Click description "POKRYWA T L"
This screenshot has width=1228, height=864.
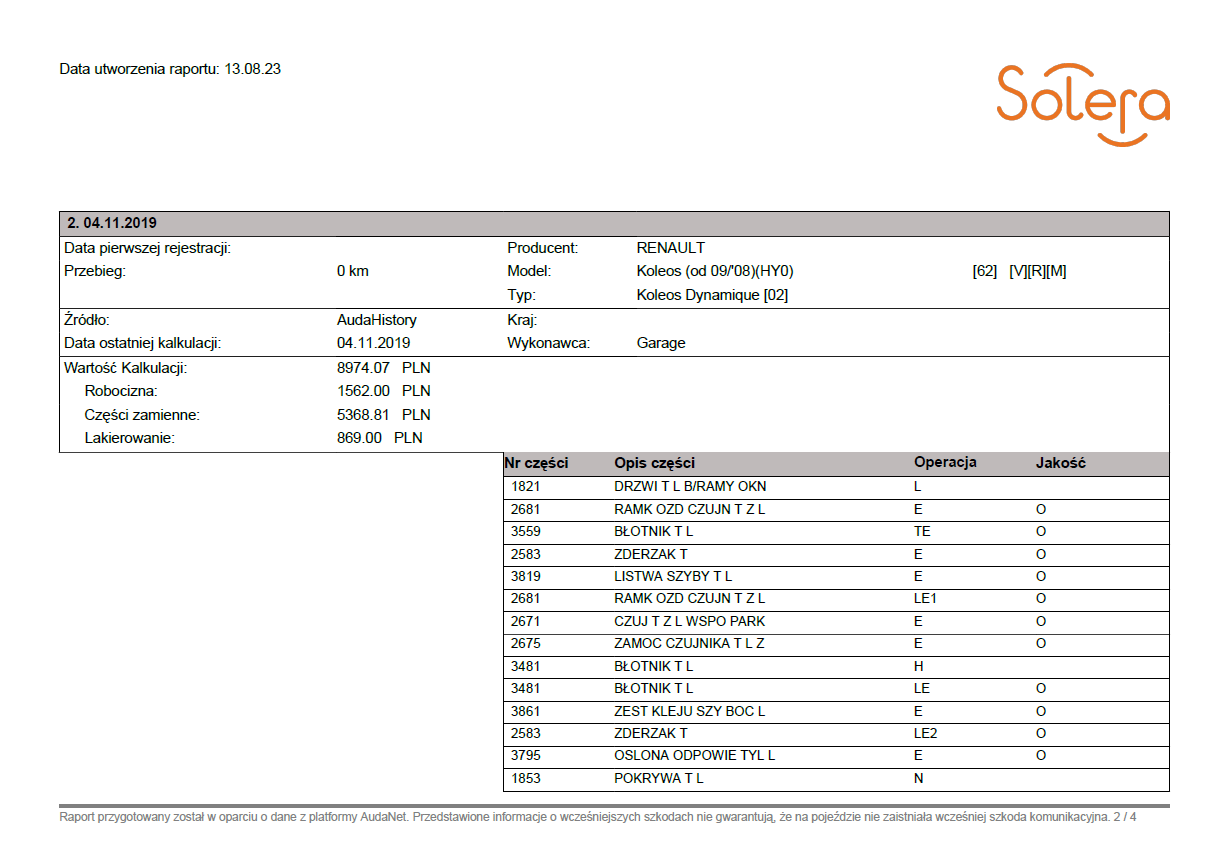[x=659, y=778]
